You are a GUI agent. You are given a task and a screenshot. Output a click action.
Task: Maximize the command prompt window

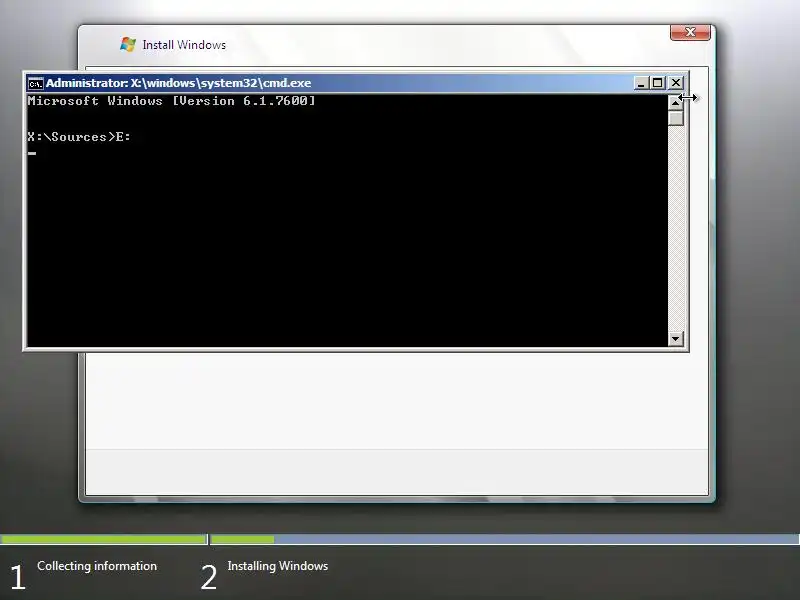pyautogui.click(x=658, y=83)
